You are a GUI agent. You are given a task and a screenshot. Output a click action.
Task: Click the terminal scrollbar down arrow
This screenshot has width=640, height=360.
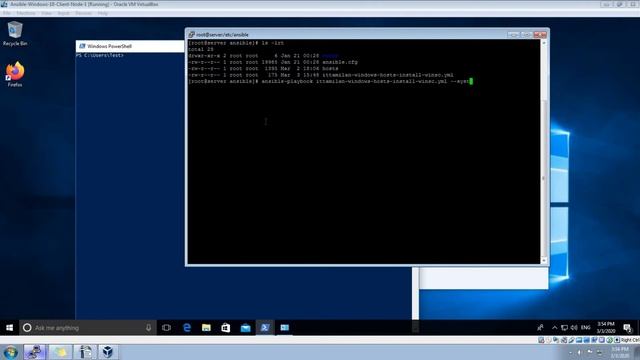click(544, 261)
